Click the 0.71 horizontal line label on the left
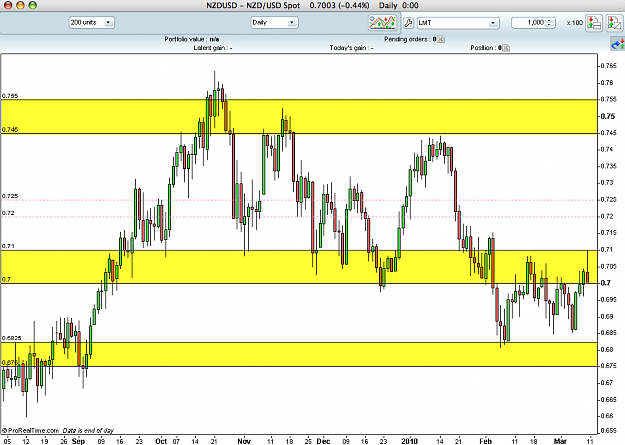Viewport: 625px width, 445px height. pyautogui.click(x=8, y=246)
